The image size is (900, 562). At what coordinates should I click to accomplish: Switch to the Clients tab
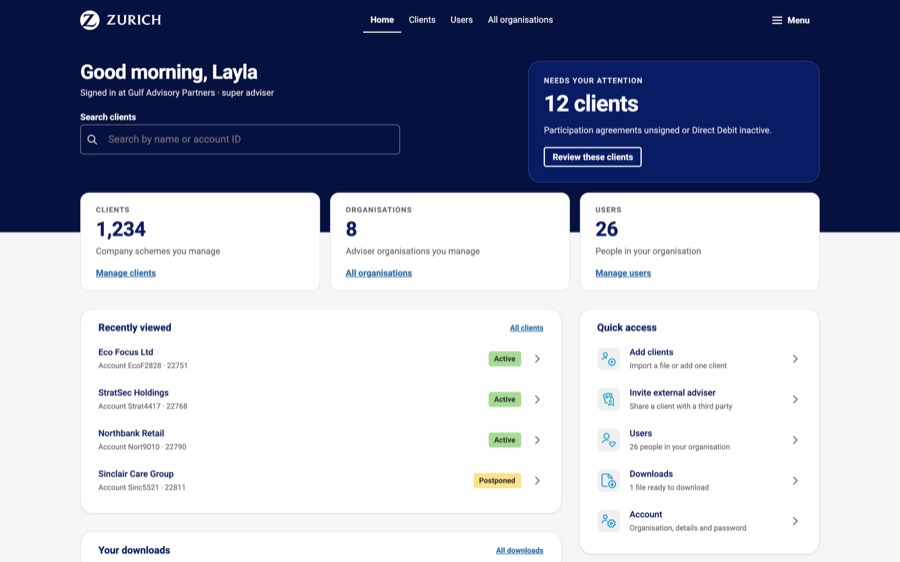[422, 20]
